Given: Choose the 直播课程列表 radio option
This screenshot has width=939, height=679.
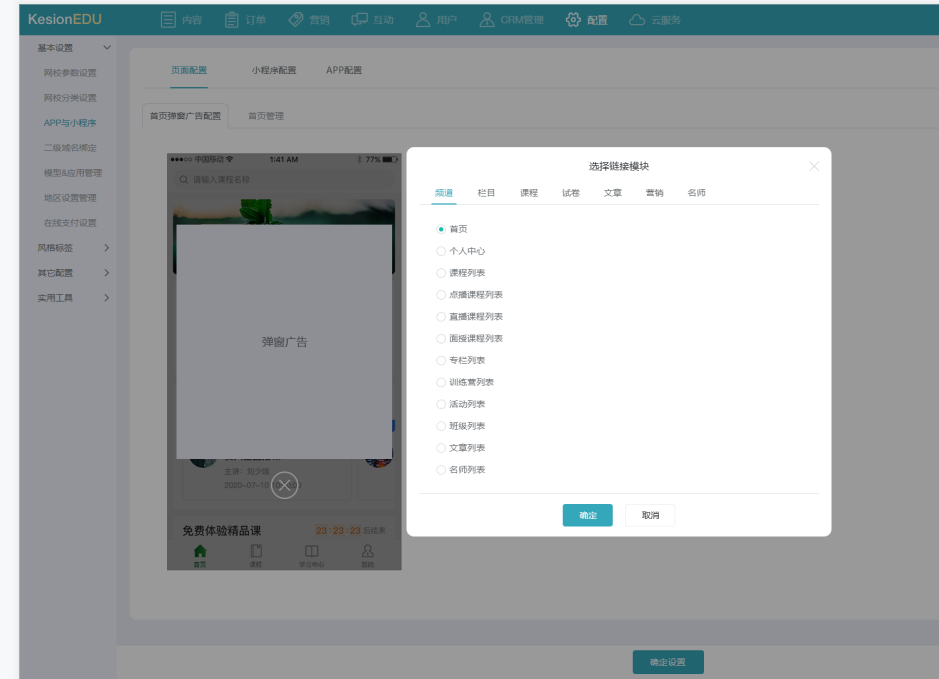Looking at the screenshot, I should click(x=441, y=317).
